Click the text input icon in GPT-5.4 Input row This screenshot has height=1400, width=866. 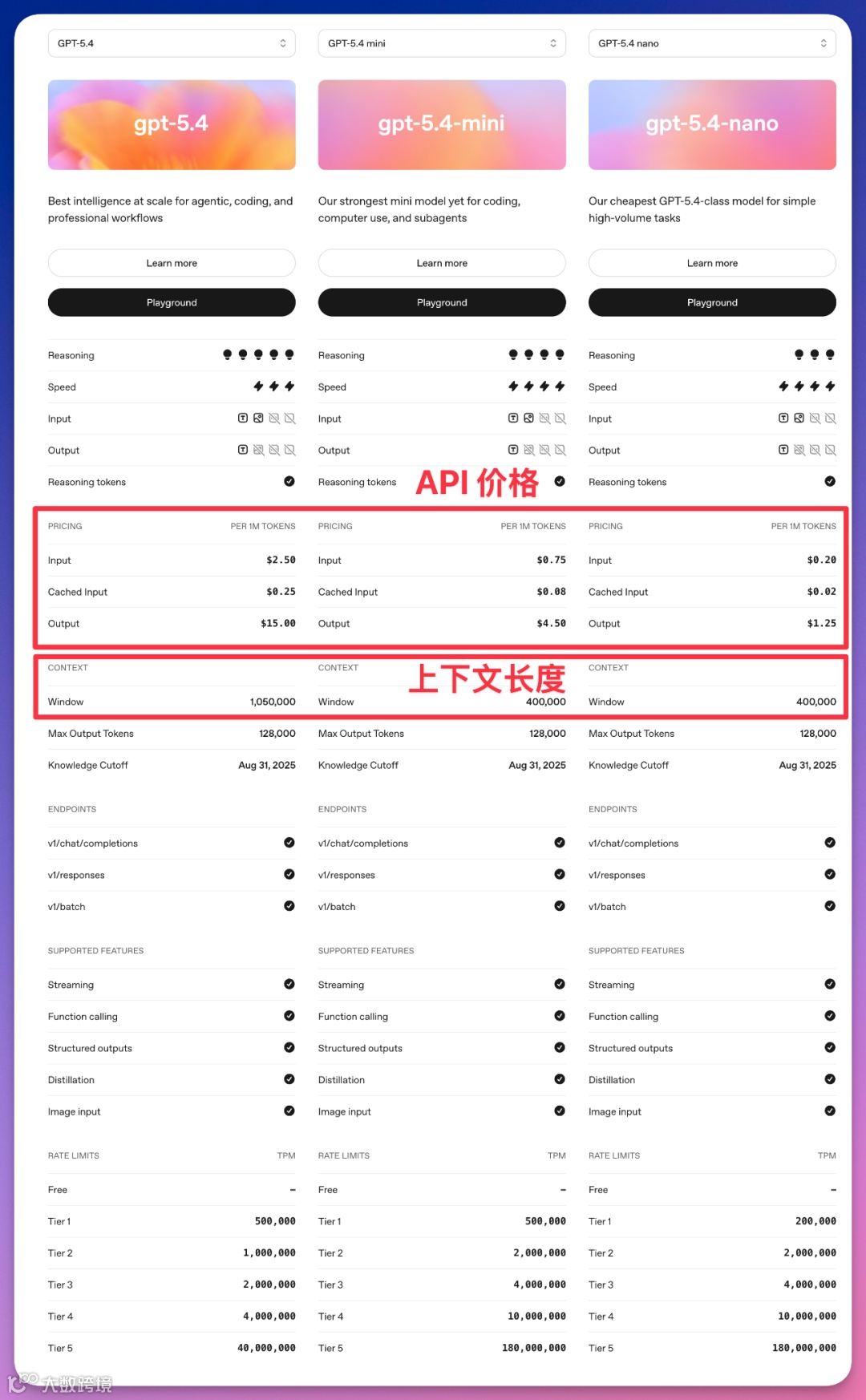pos(243,418)
